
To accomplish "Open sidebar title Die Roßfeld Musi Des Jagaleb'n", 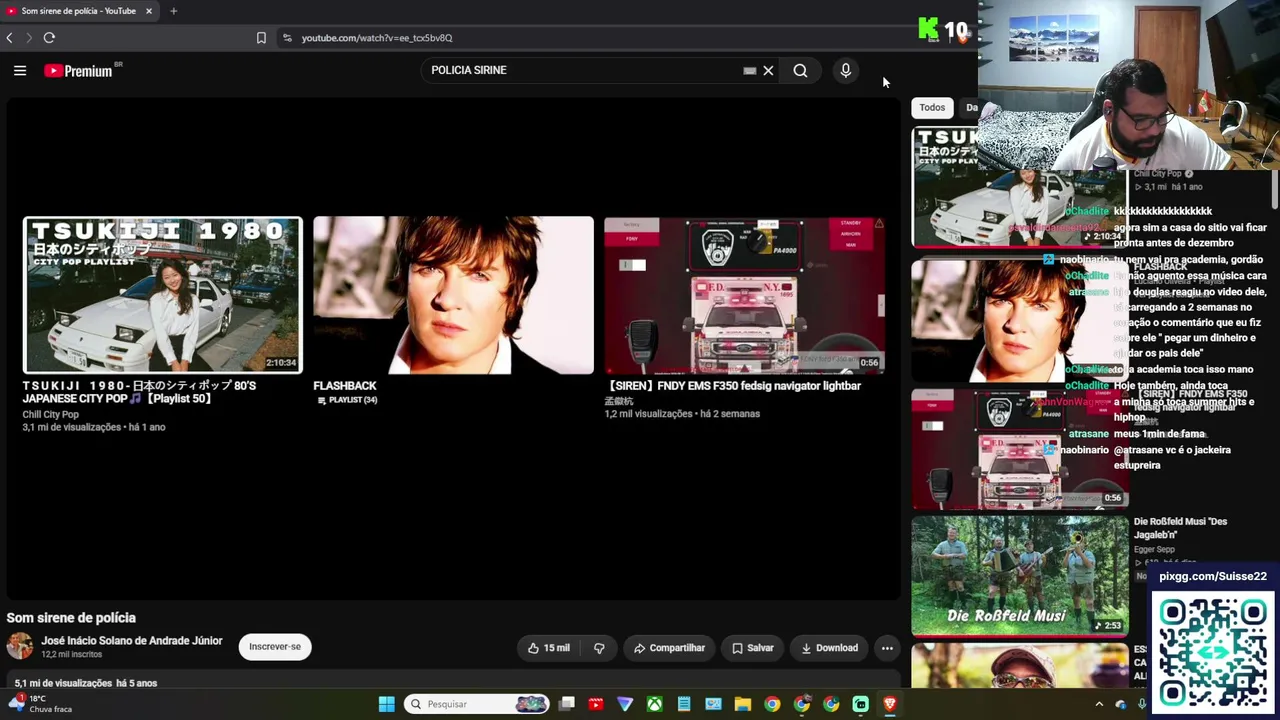I will click(1180, 528).
